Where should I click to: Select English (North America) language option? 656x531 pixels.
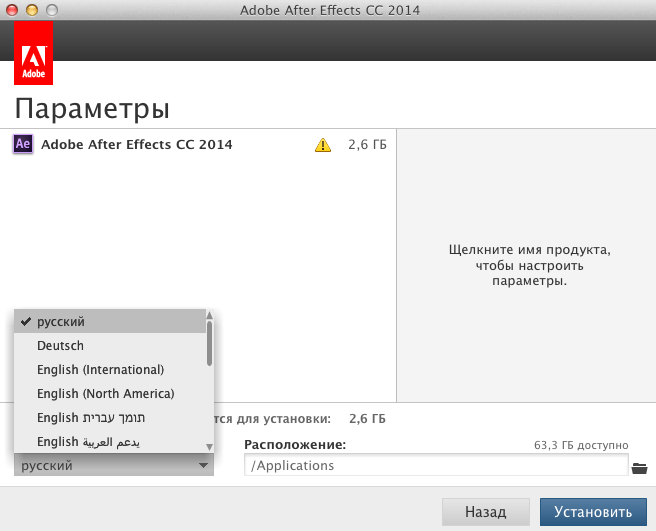(110, 393)
